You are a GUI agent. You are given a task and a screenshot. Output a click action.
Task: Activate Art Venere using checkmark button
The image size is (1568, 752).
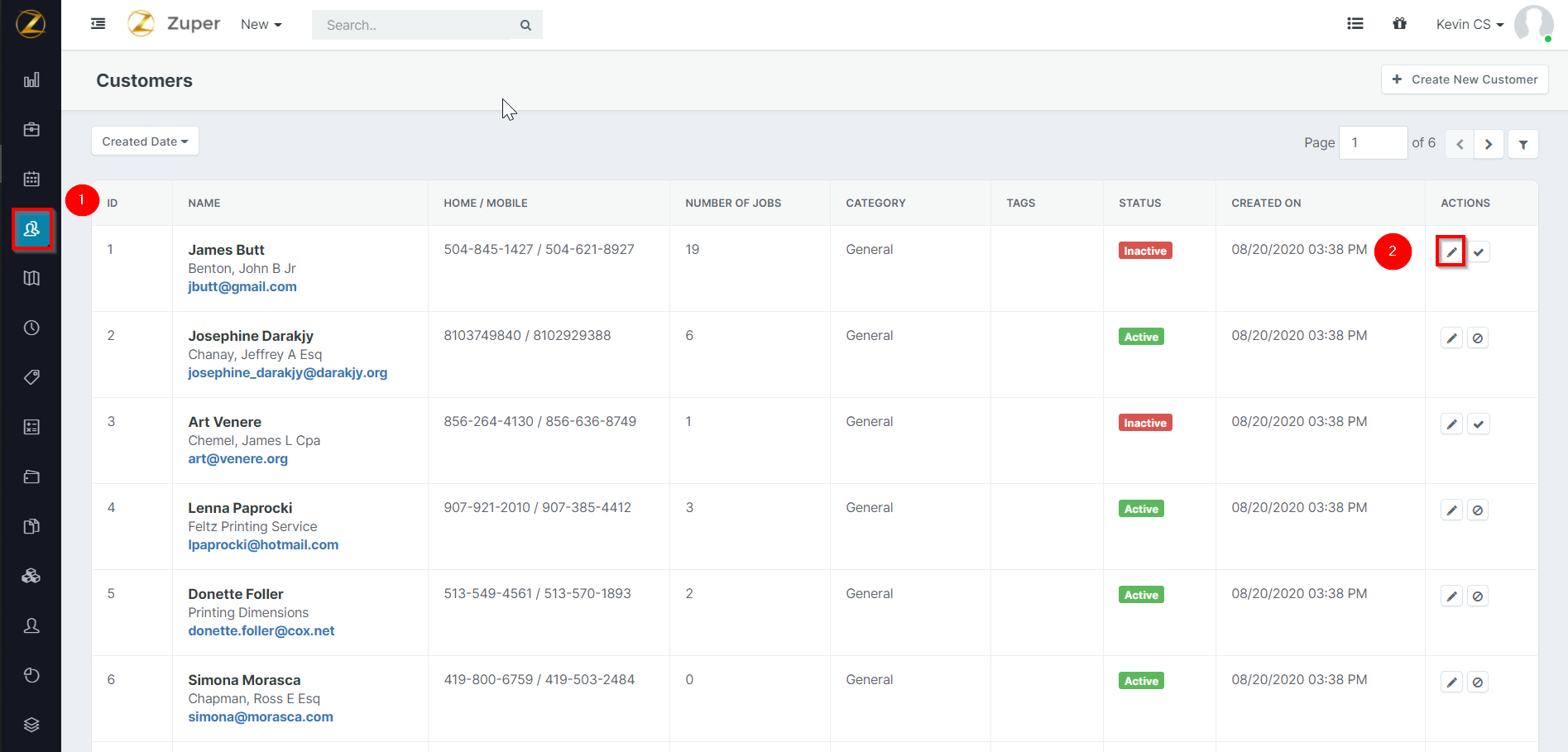point(1479,424)
